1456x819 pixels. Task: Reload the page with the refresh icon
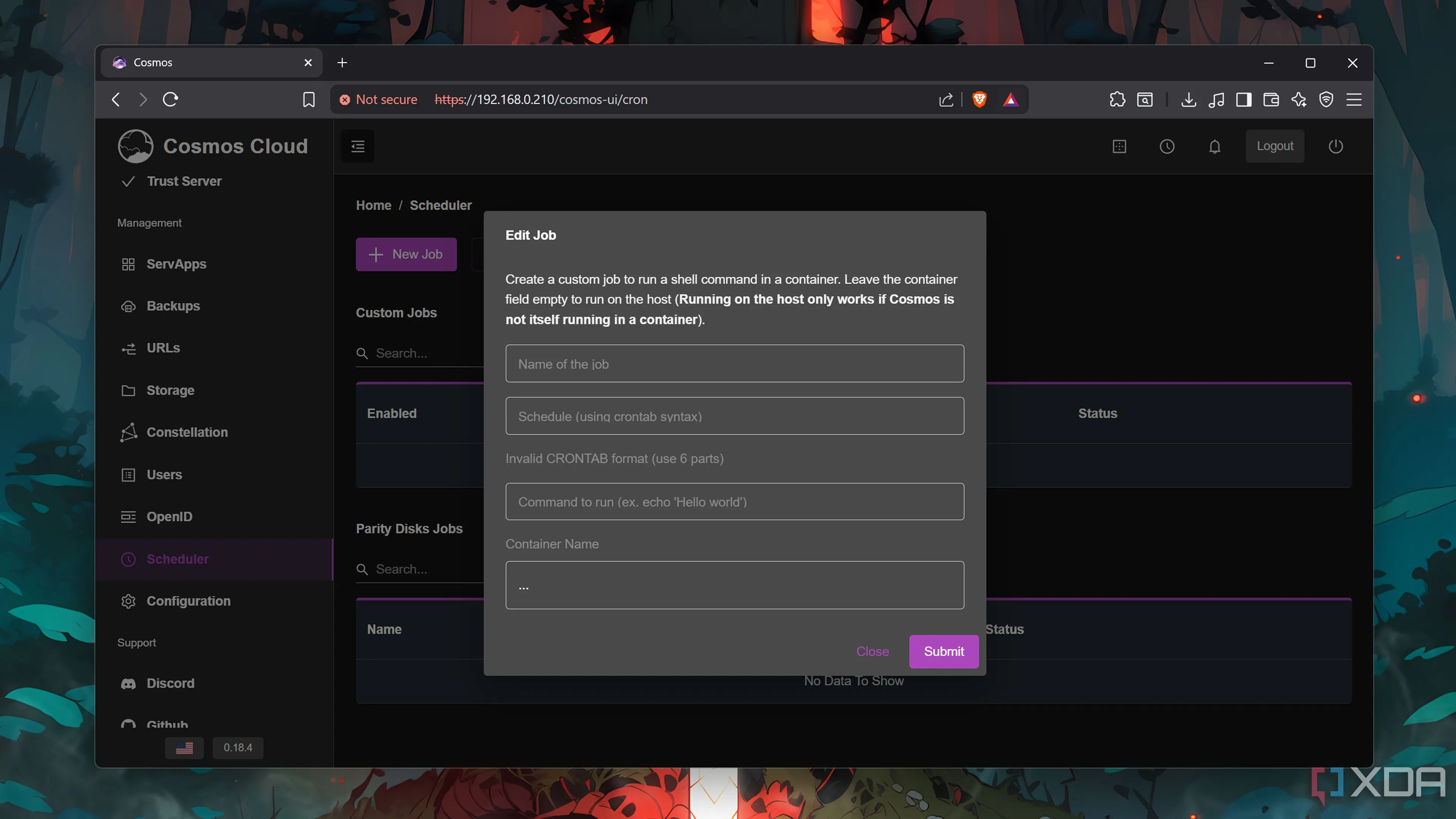coord(170,99)
